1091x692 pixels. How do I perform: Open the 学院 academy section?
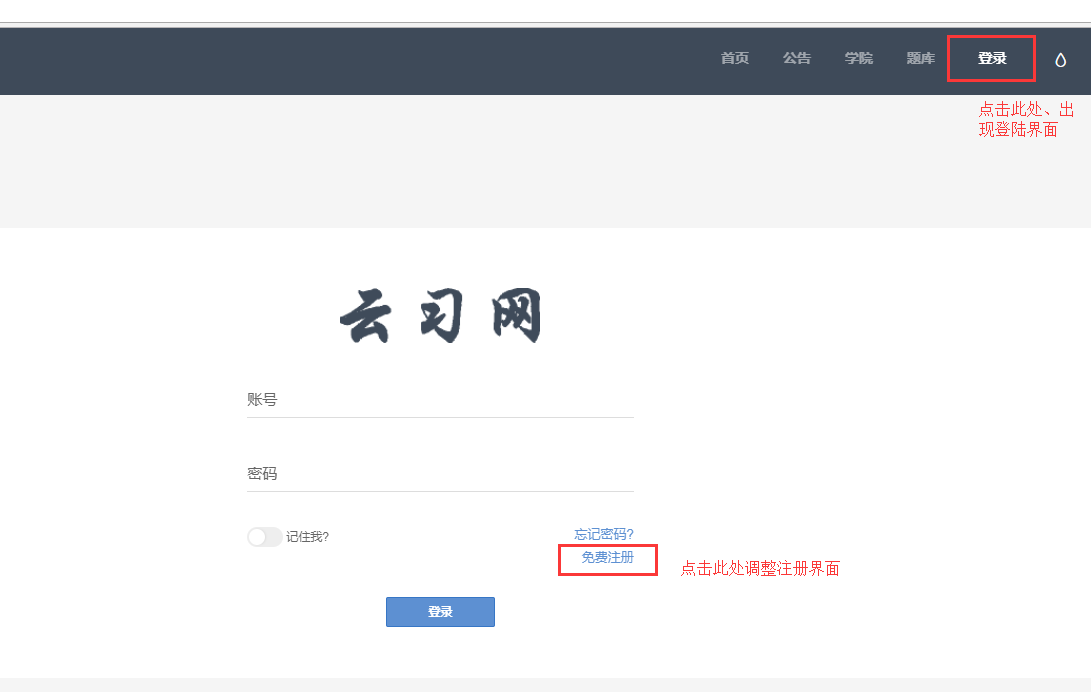tap(858, 59)
